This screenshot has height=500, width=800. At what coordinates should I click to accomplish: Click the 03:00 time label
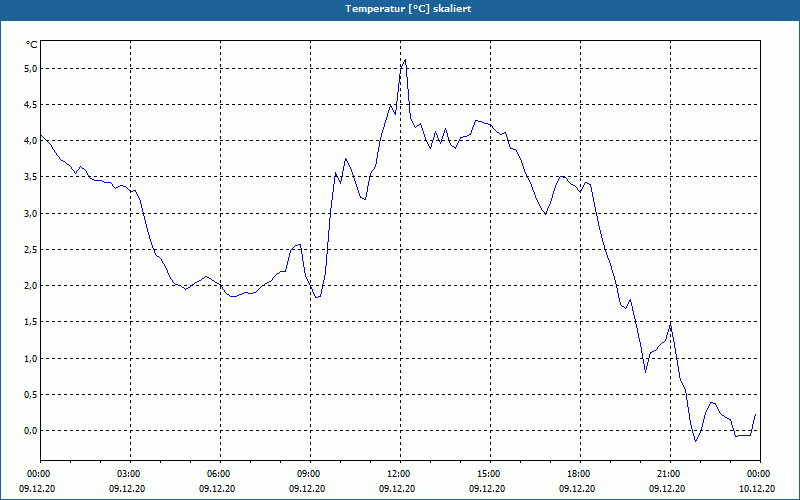click(131, 474)
